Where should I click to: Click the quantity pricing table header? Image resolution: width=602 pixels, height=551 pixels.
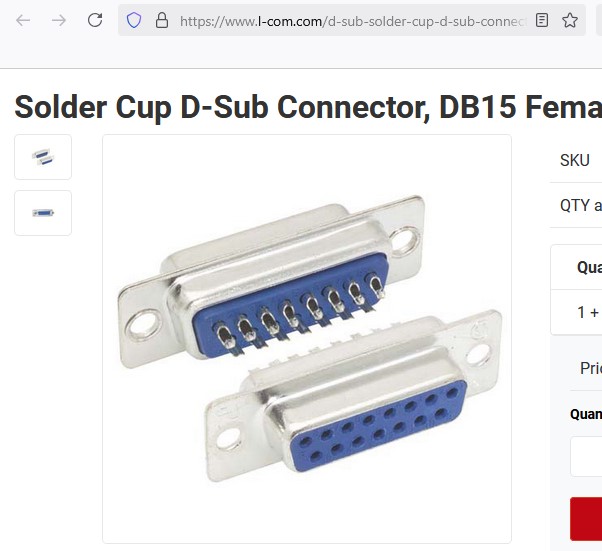588,267
